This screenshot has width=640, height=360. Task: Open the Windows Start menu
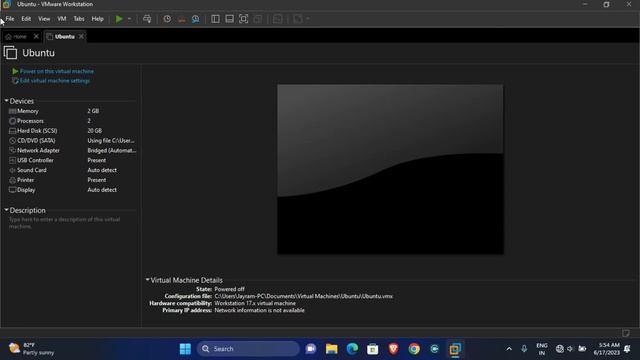185,349
